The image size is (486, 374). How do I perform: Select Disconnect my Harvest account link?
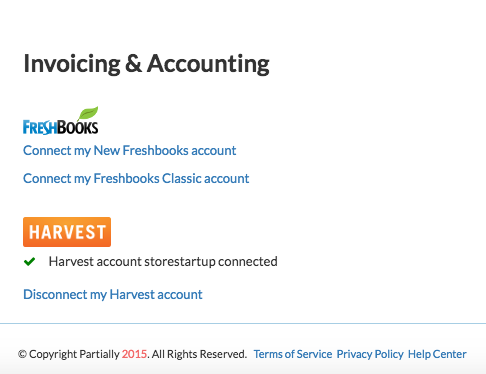pos(113,295)
